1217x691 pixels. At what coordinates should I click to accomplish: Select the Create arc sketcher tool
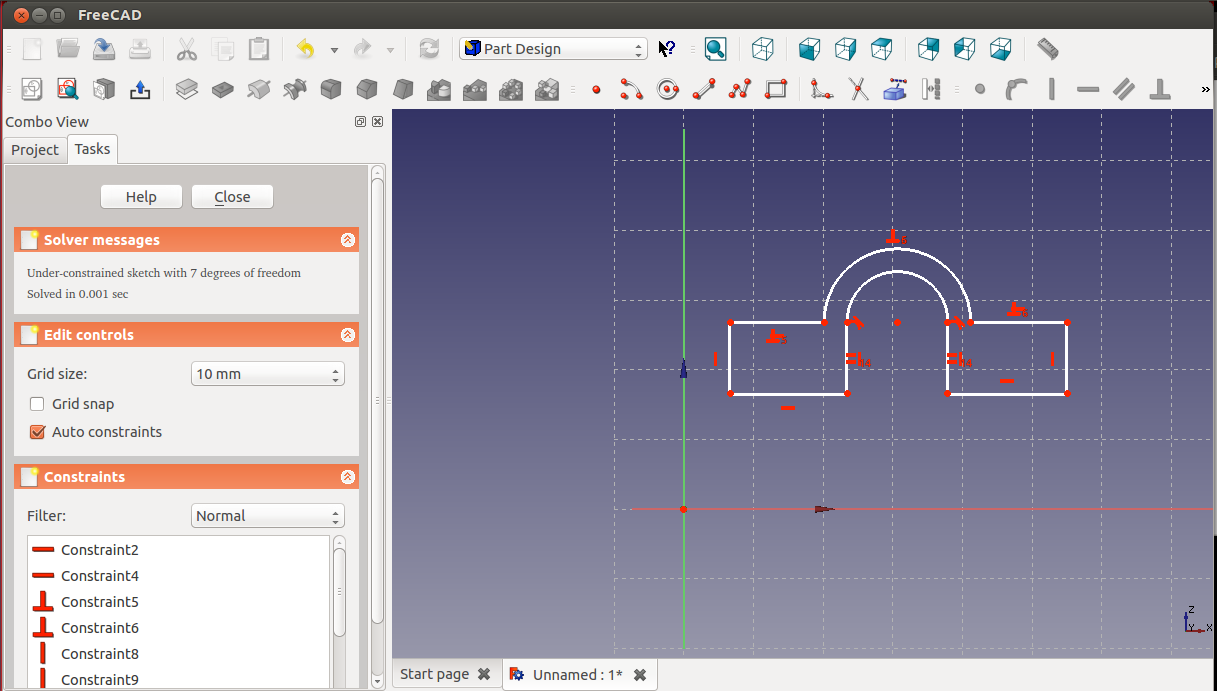tap(631, 90)
